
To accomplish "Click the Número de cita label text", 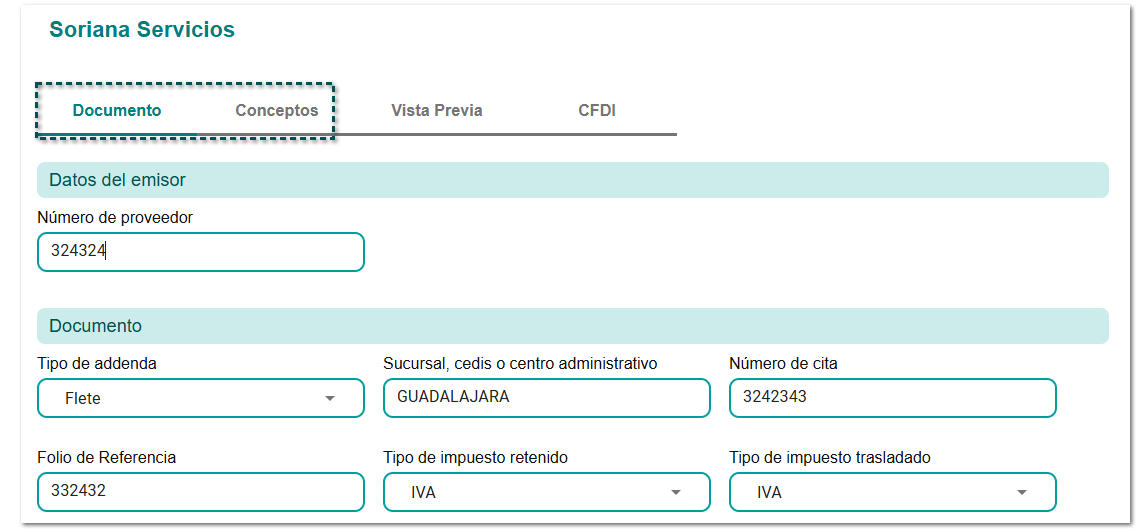I will click(783, 364).
